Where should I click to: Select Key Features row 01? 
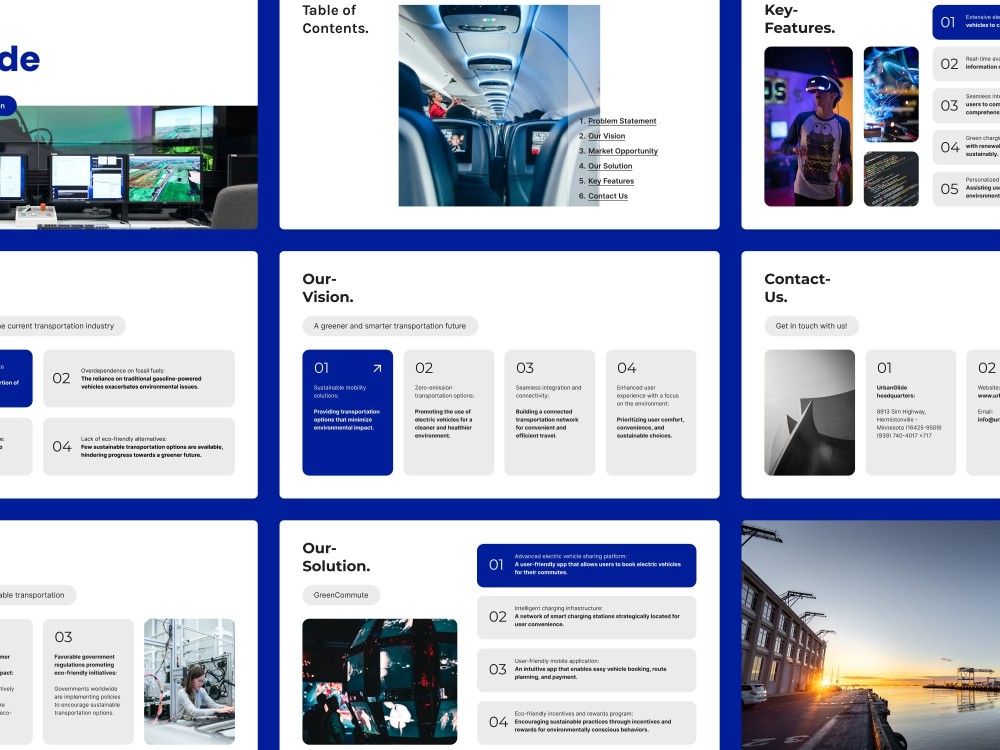pos(966,22)
